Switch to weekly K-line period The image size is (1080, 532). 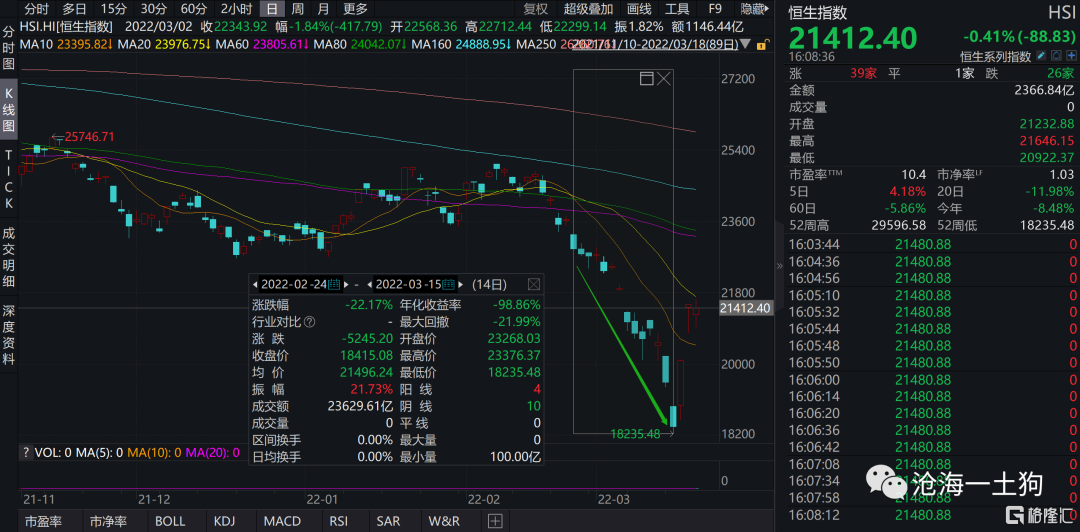pyautogui.click(x=297, y=9)
